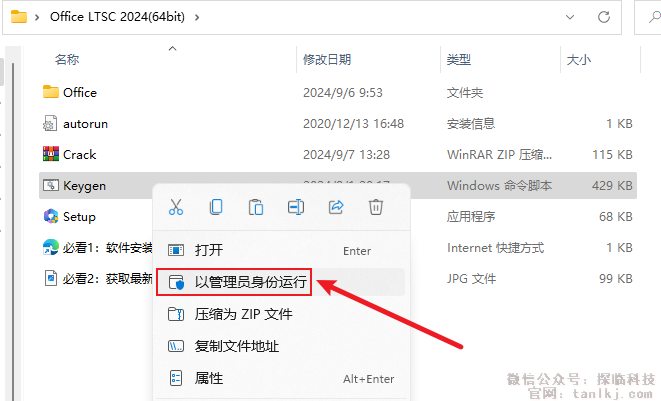Click the 68 KB size cell
Screen dimensions: 661x401
coord(616,217)
